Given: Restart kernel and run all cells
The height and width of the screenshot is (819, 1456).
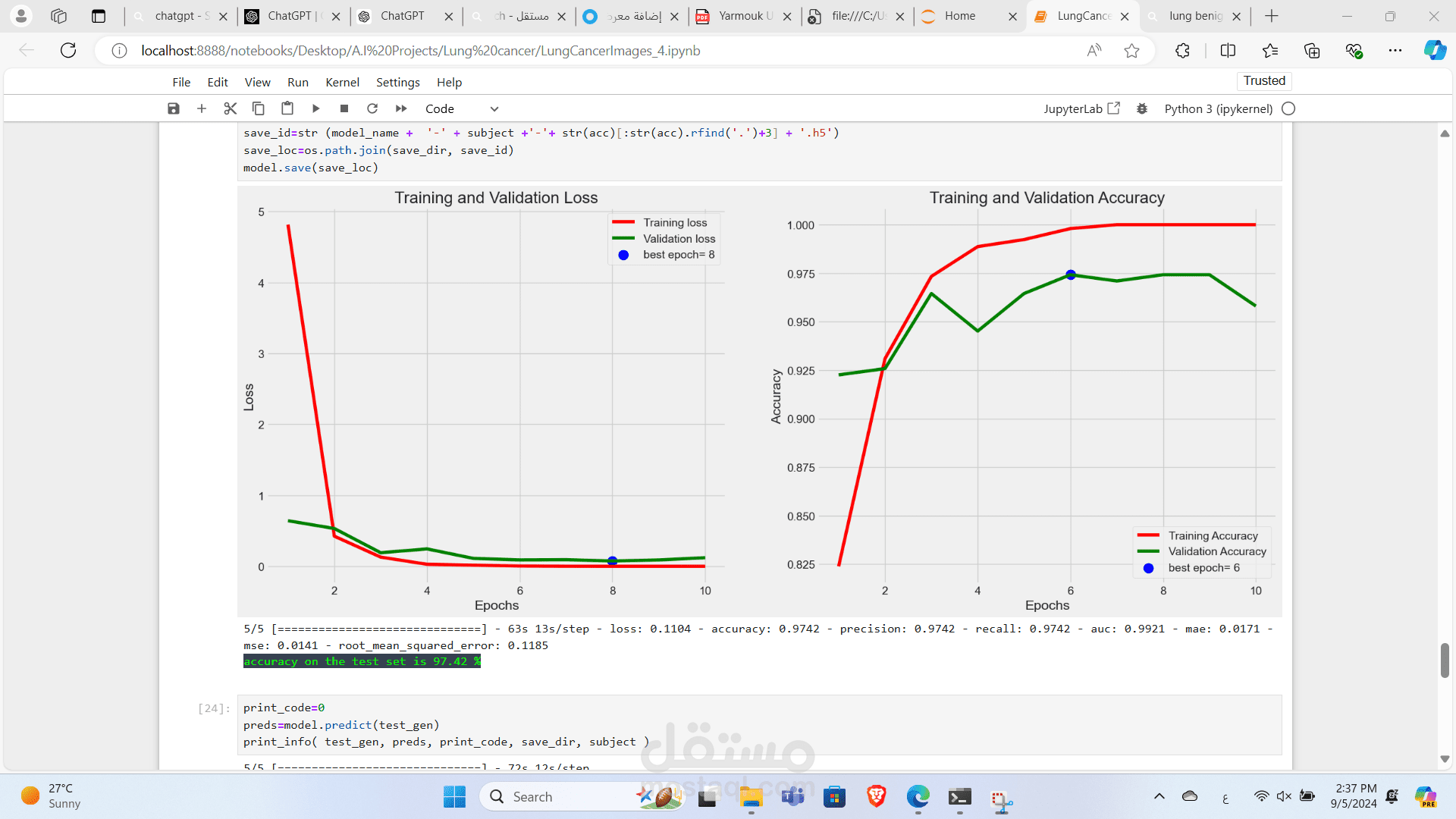Looking at the screenshot, I should (x=401, y=108).
